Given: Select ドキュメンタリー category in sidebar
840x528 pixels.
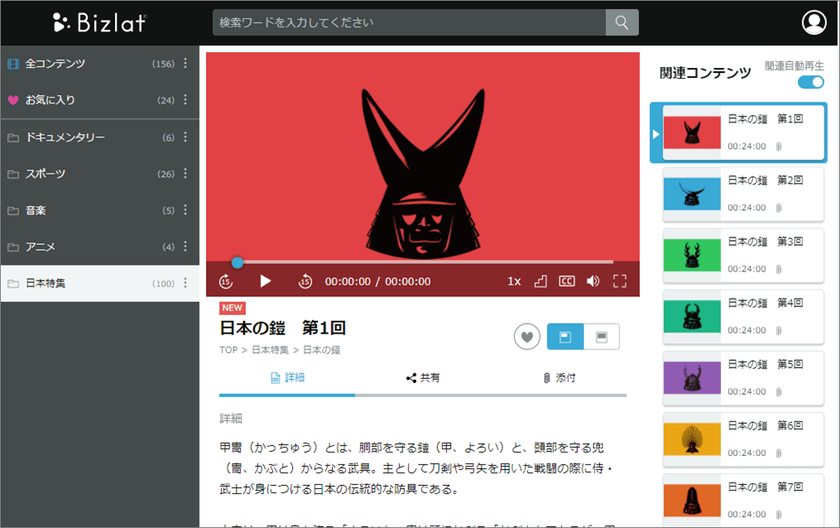Looking at the screenshot, I should pyautogui.click(x=65, y=137).
